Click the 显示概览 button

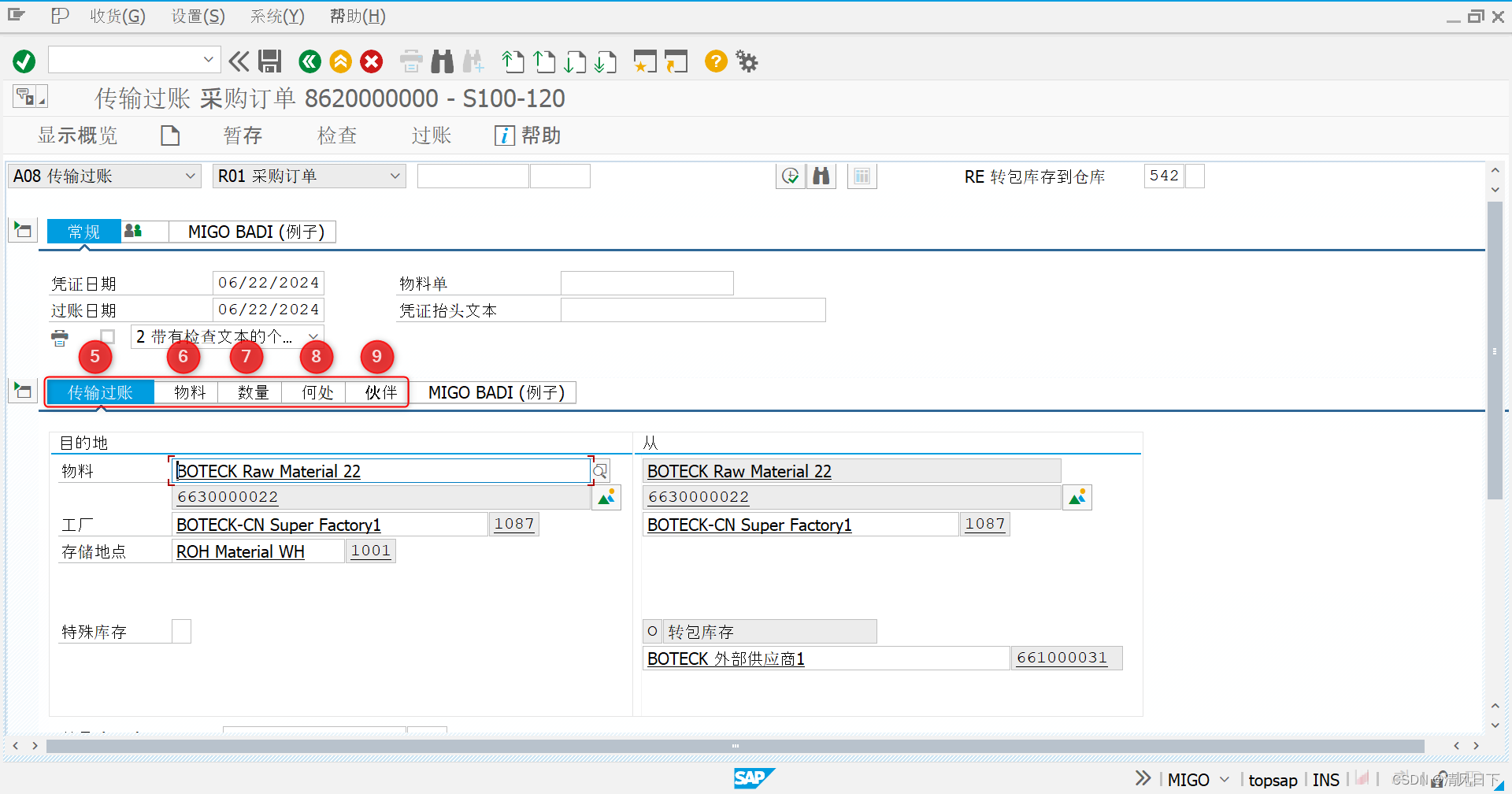[77, 135]
